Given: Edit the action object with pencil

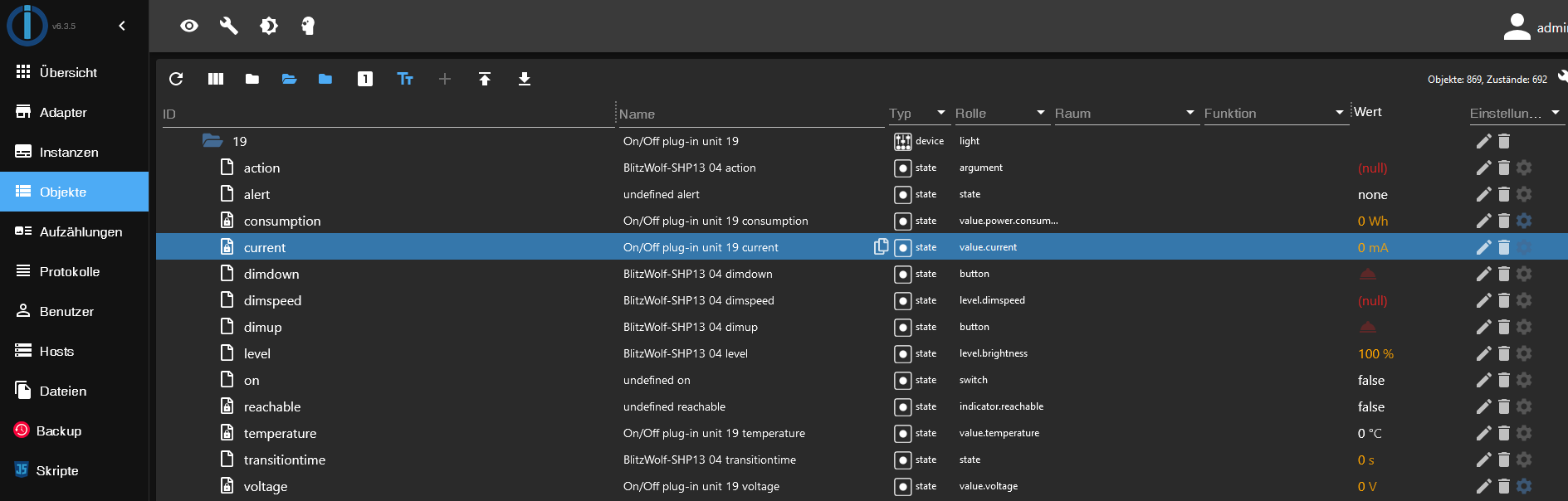Looking at the screenshot, I should pos(1484,168).
